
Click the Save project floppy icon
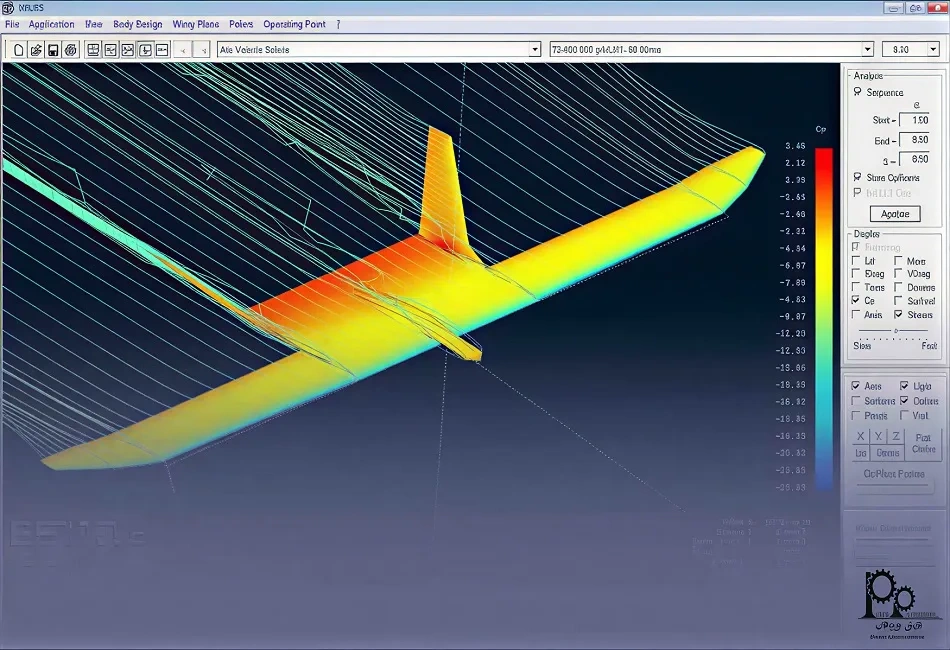point(53,49)
